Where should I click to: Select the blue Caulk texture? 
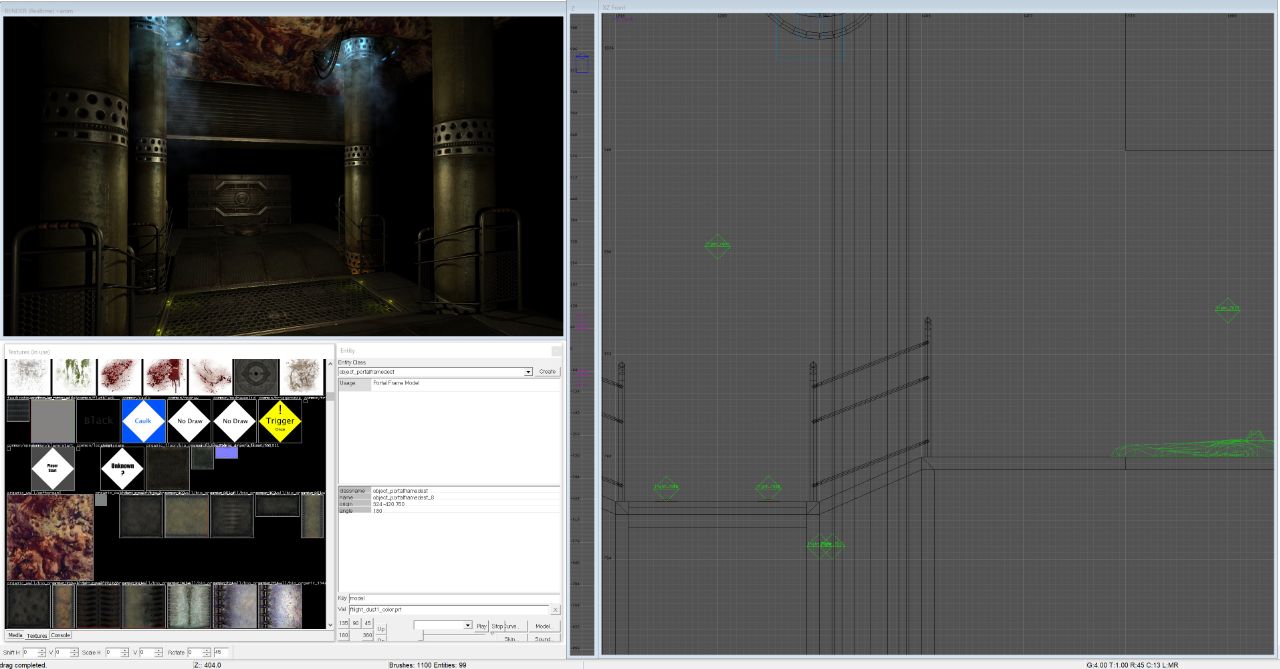(143, 421)
